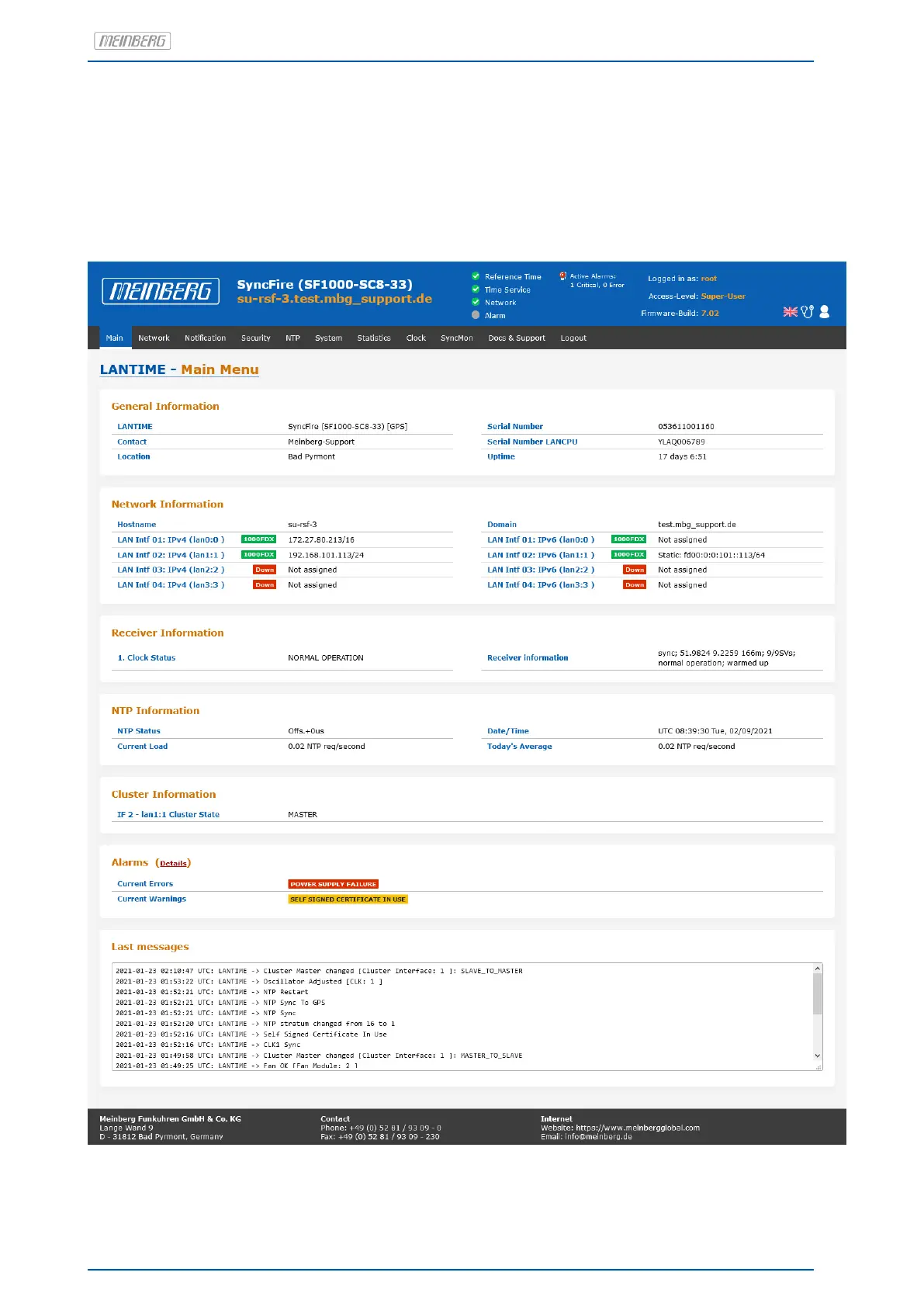Click the Meinberg website URL in footer
924x1307 pixels.
(637, 1128)
